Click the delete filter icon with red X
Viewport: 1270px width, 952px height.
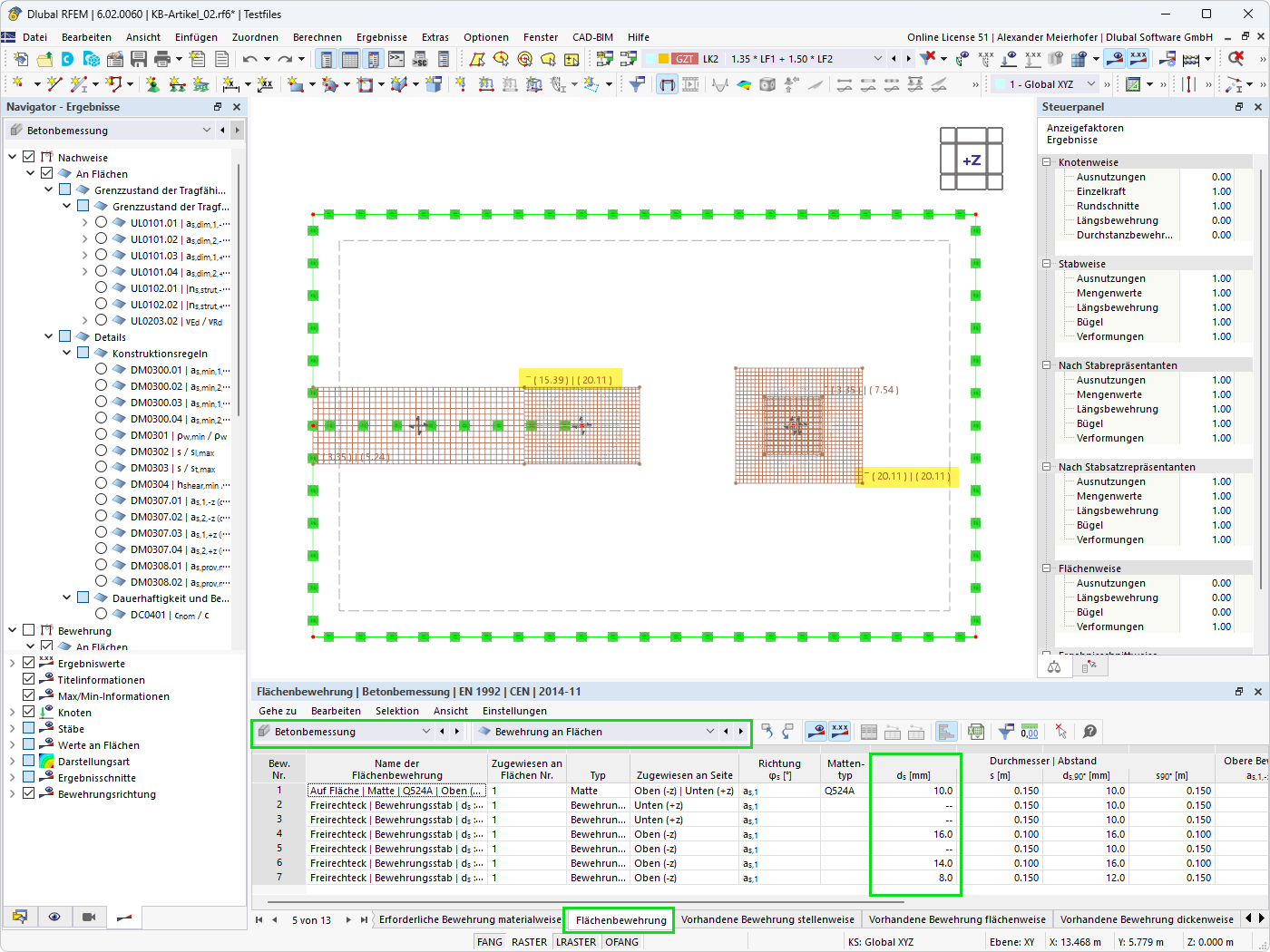click(x=927, y=59)
